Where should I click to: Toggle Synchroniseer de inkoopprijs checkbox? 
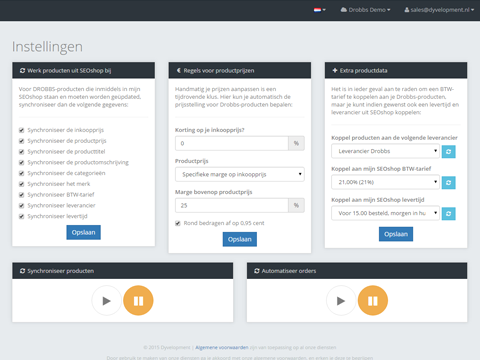[x=21, y=130]
